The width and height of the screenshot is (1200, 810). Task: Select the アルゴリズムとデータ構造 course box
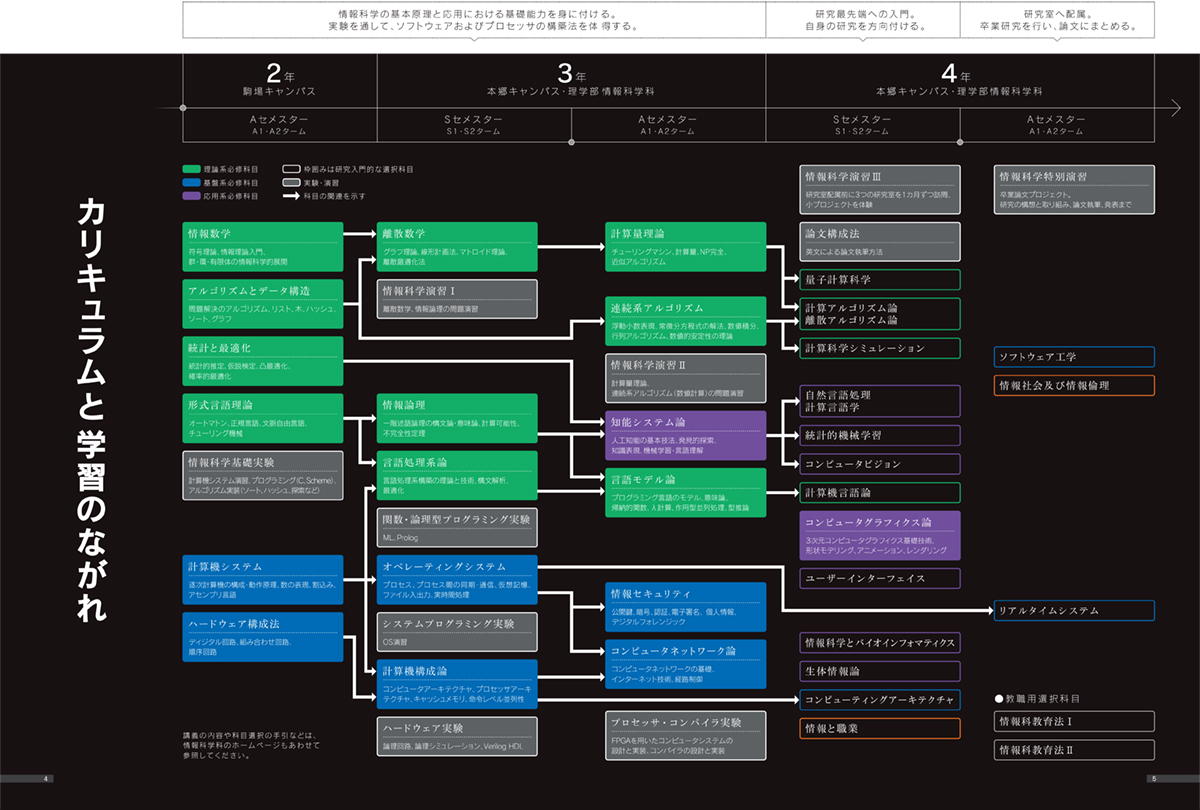262,303
